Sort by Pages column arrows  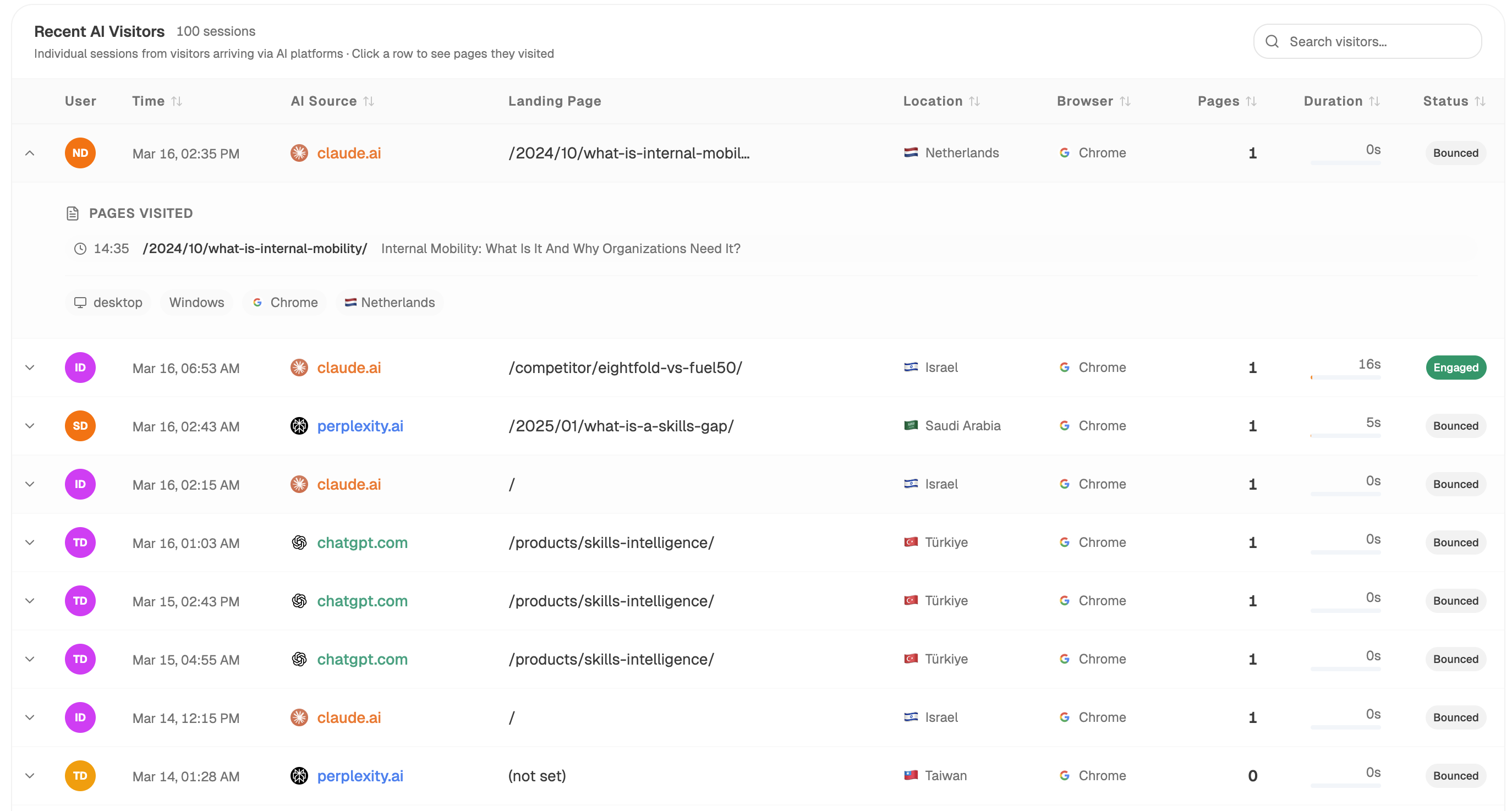coord(1251,102)
